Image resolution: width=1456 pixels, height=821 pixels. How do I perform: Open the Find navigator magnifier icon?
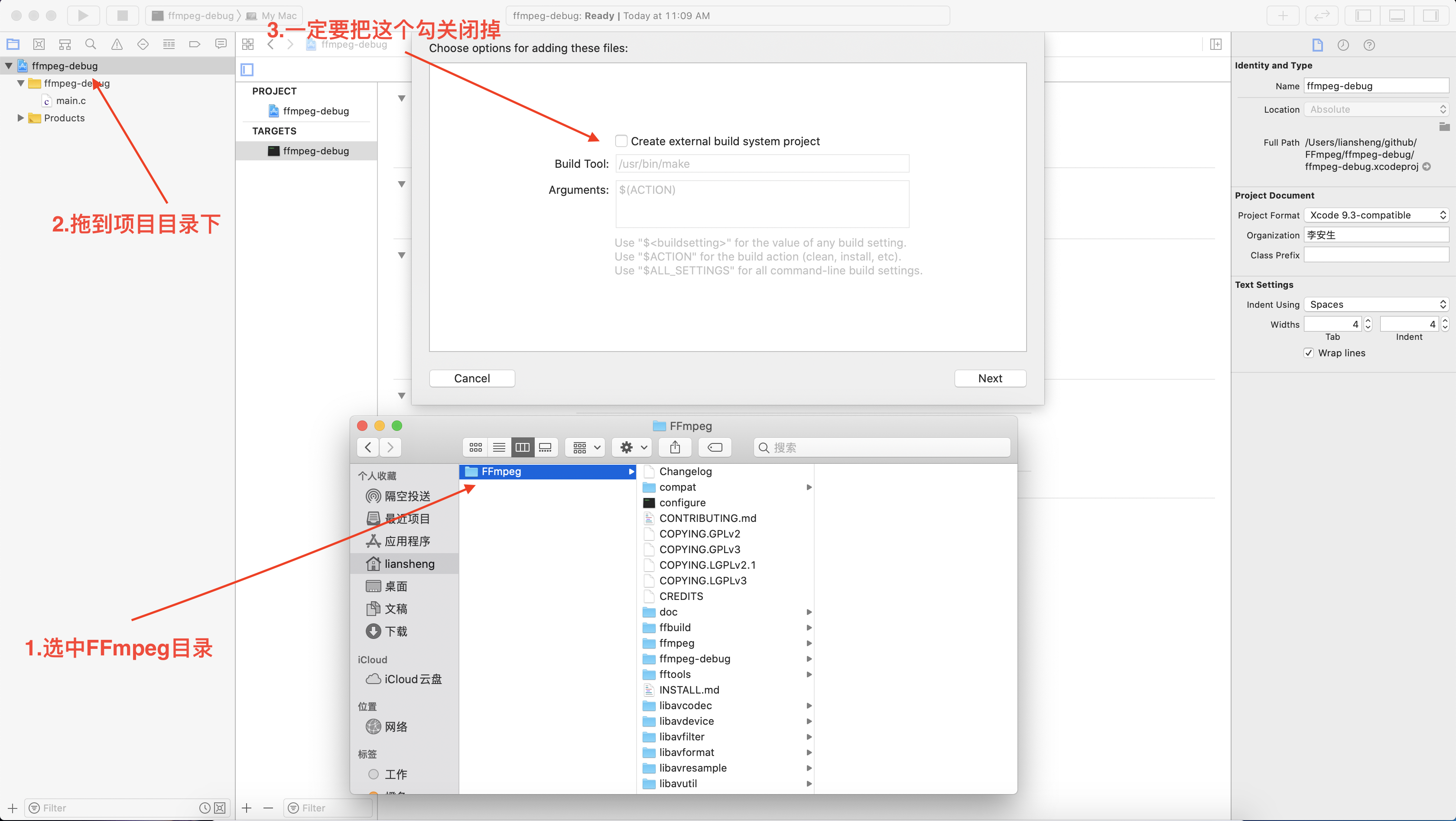(91, 44)
